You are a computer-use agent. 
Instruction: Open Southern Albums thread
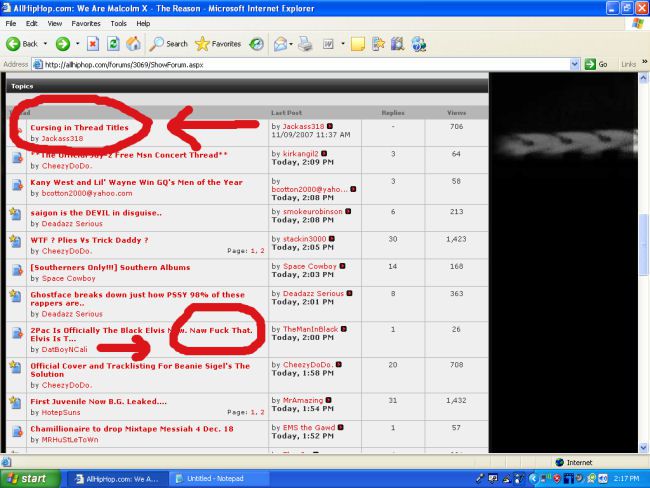(x=110, y=267)
